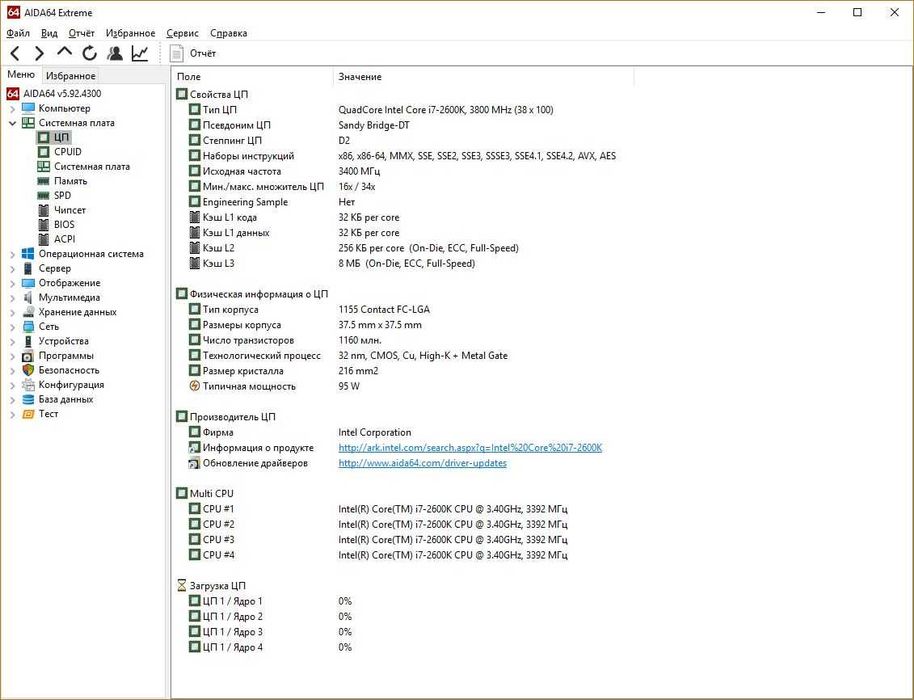Click the Конфигурация icon in tree
This screenshot has width=914, height=700.
point(28,385)
